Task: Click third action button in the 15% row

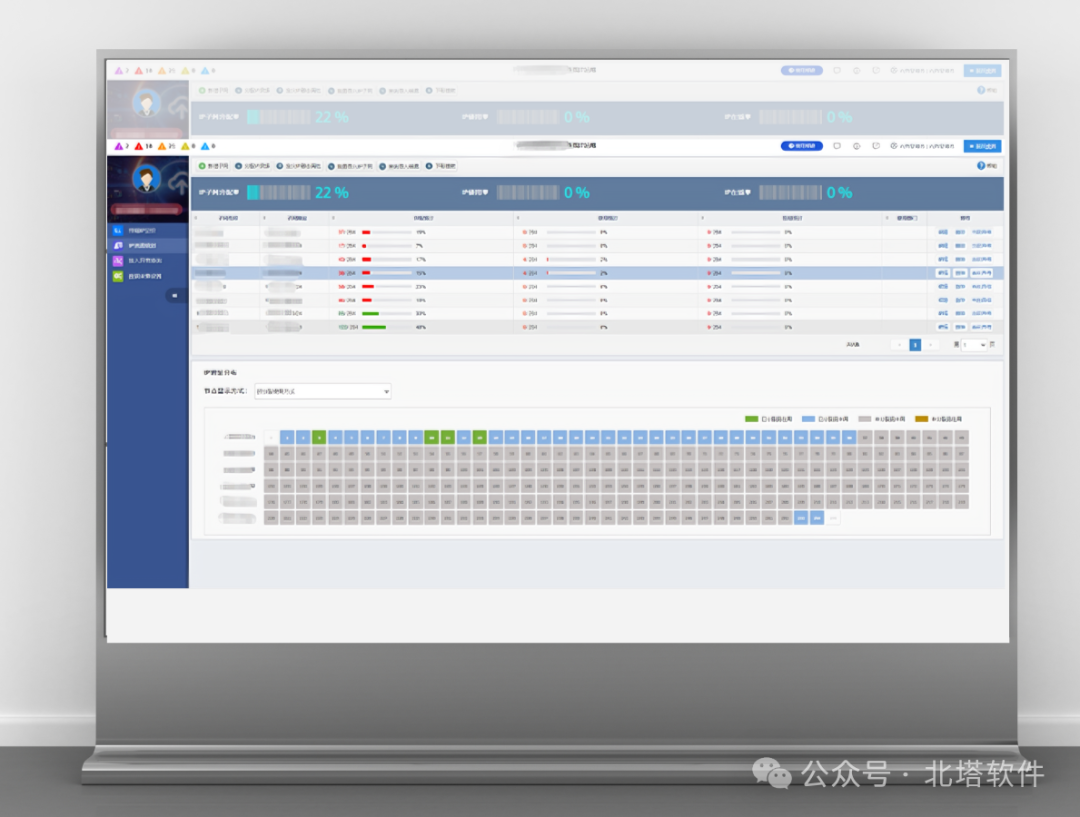Action: tap(982, 273)
